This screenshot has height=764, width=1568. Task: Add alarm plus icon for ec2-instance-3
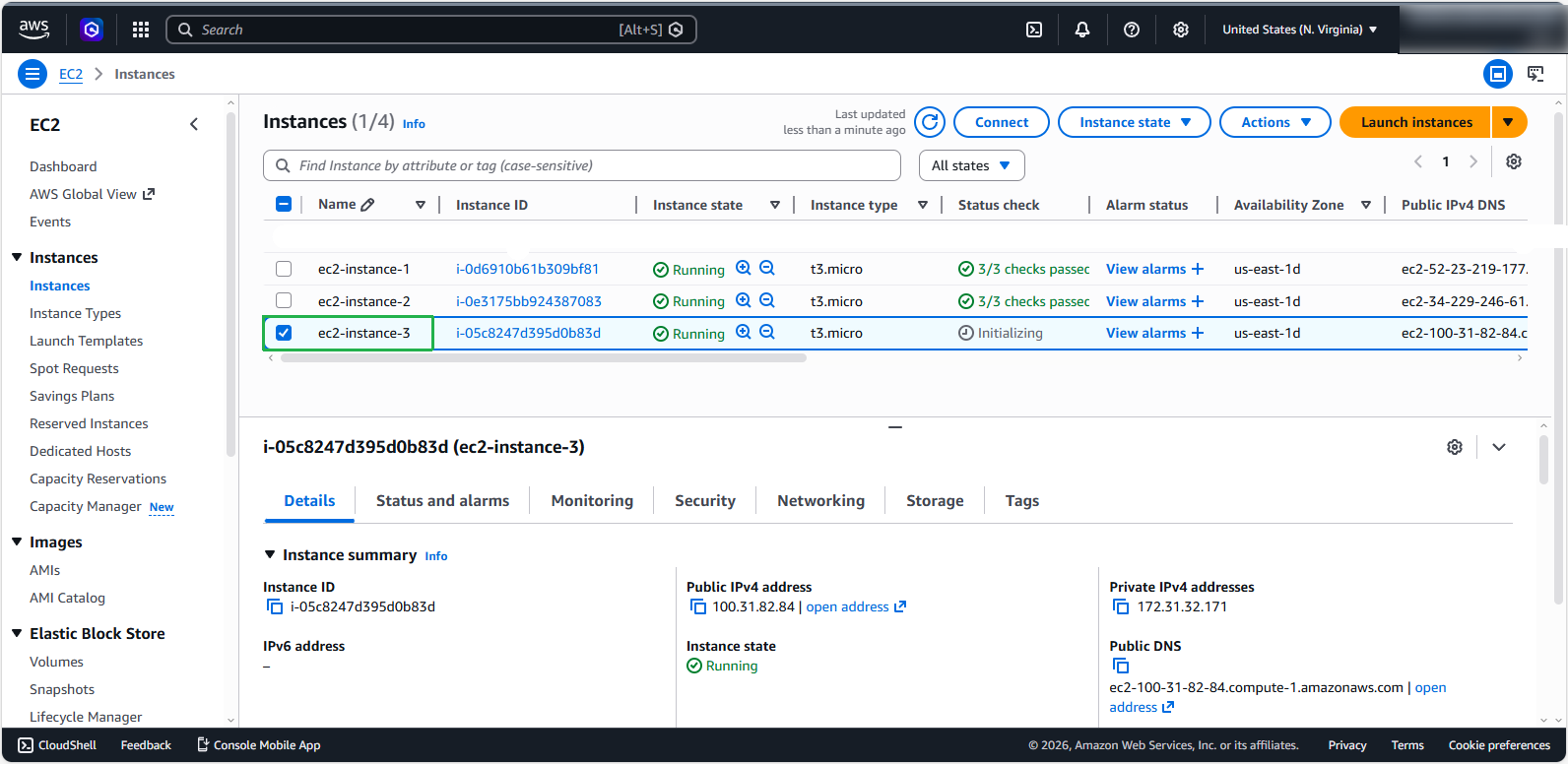pos(1198,333)
